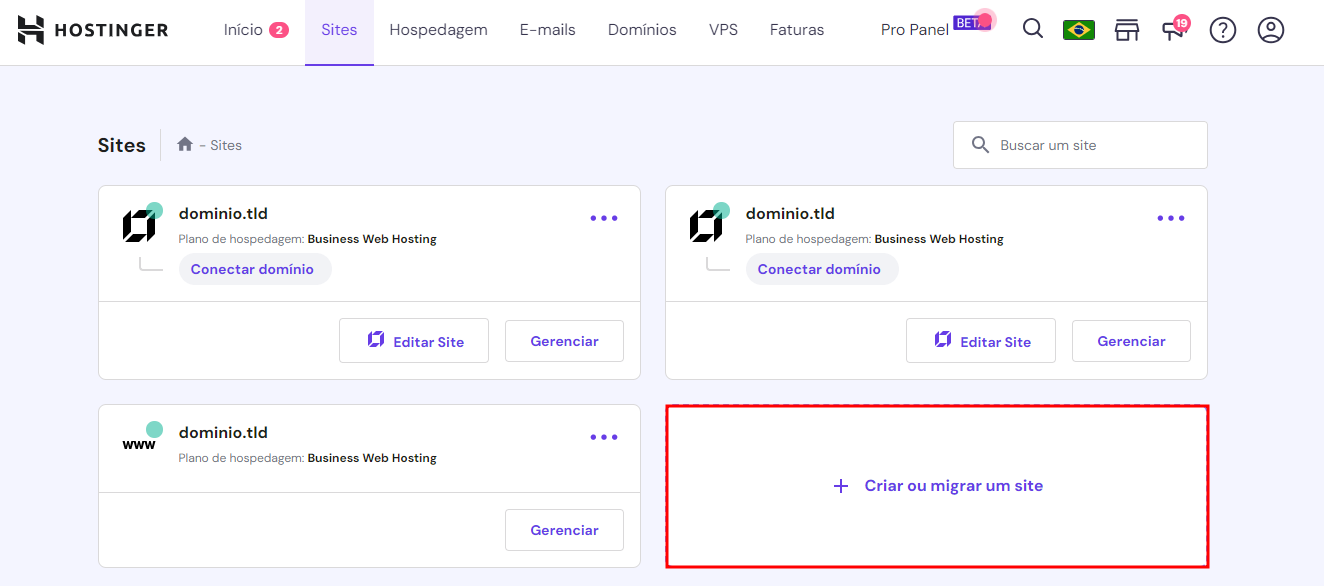This screenshot has height=586, width=1324.
Task: Open the three-dot menu on the bottom-left site card
Action: pos(604,437)
